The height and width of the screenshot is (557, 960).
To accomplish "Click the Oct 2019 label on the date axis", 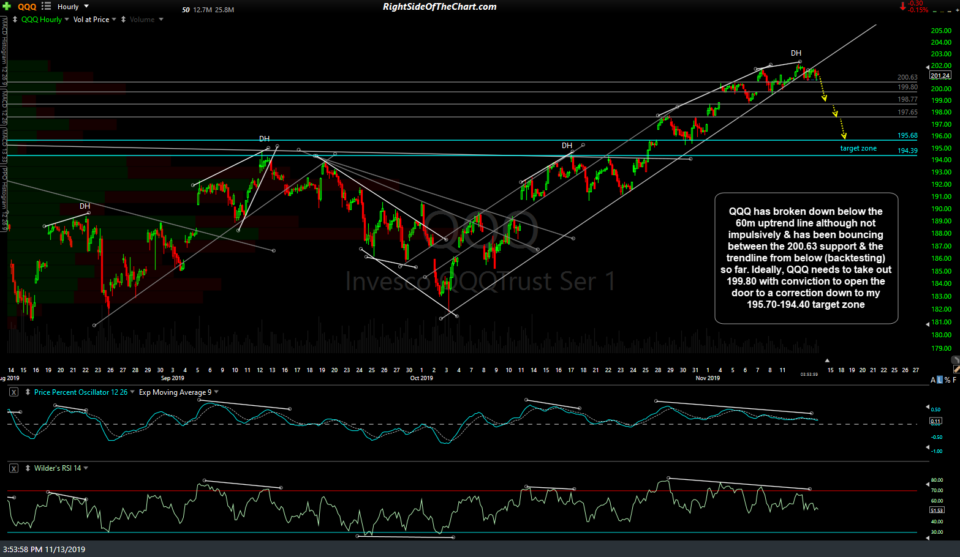I will click(x=421, y=378).
